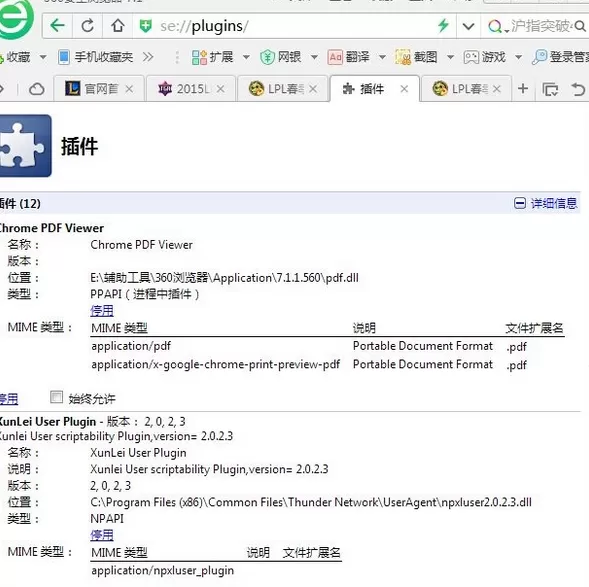Click 停用 link left of 始终允许
Viewport: 589px width, 587px height.
pos(8,399)
